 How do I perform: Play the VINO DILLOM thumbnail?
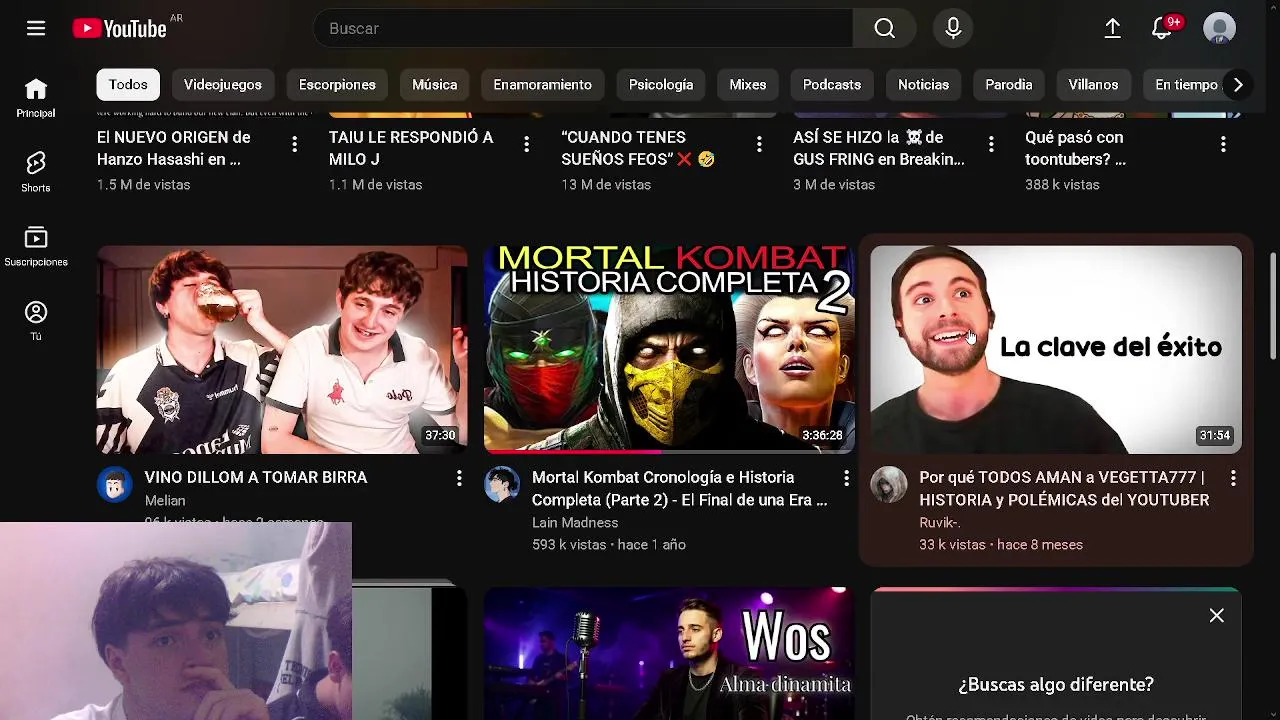[282, 350]
